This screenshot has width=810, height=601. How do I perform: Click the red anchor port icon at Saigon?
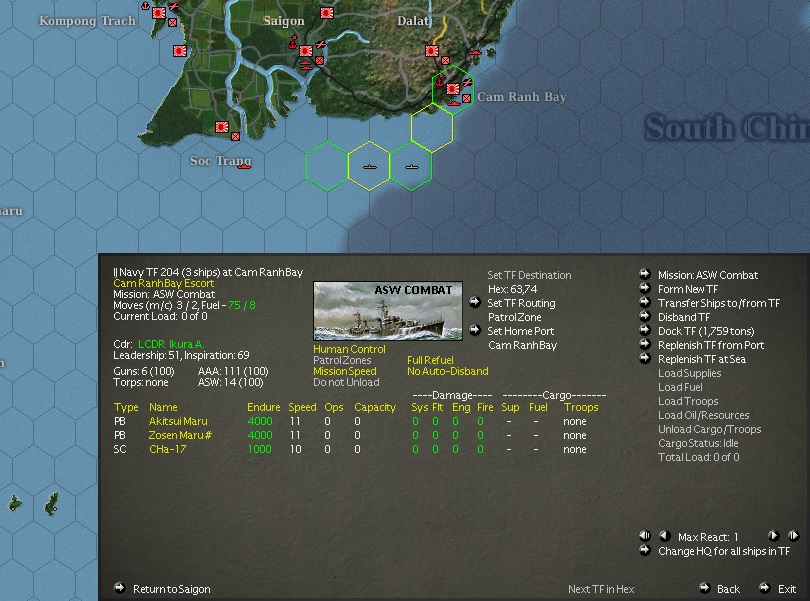293,42
